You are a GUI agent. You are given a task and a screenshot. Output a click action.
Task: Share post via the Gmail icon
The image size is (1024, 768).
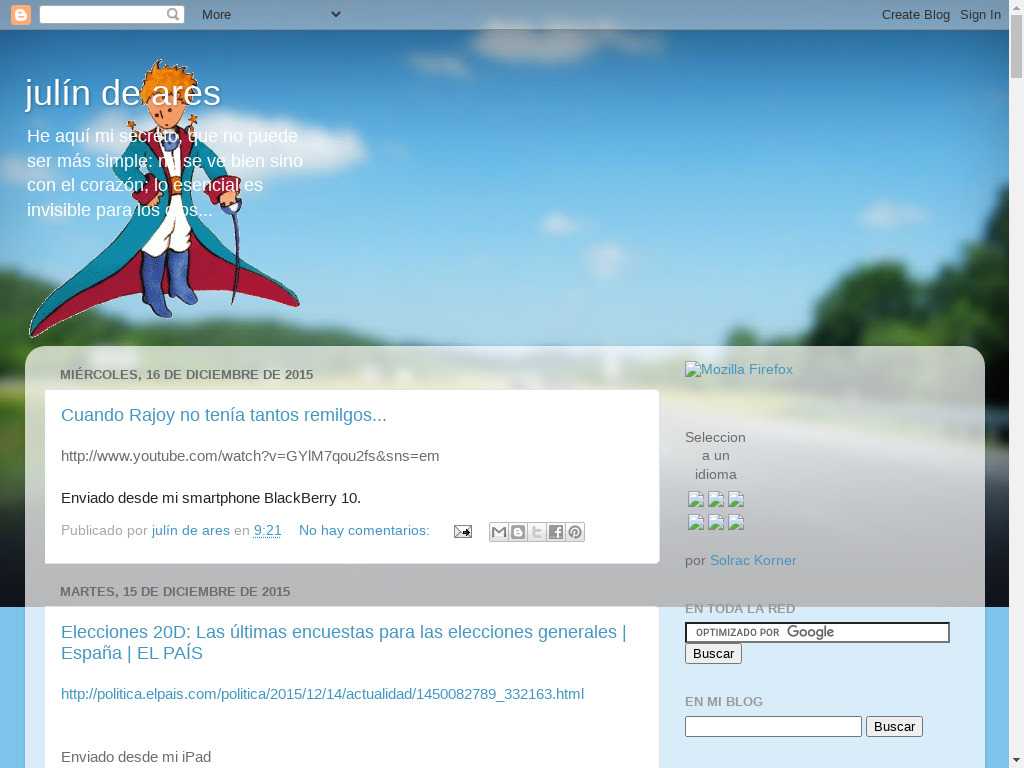499,532
